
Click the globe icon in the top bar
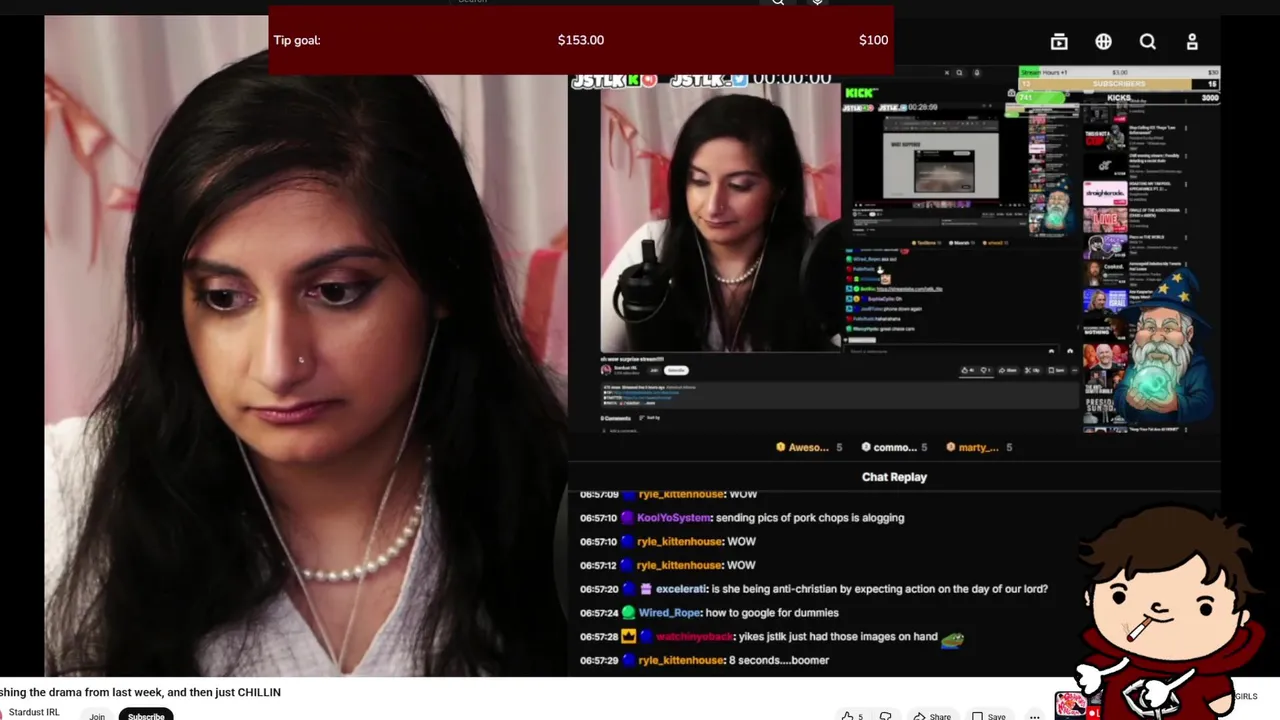point(1103,42)
